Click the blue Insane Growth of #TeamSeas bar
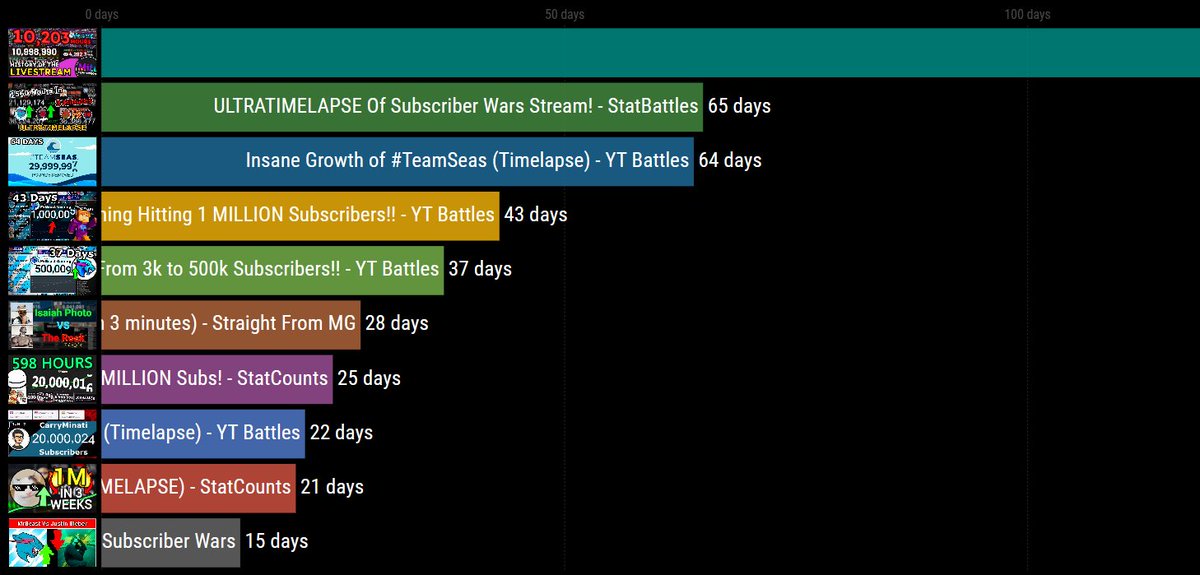1200x575 pixels. click(398, 161)
